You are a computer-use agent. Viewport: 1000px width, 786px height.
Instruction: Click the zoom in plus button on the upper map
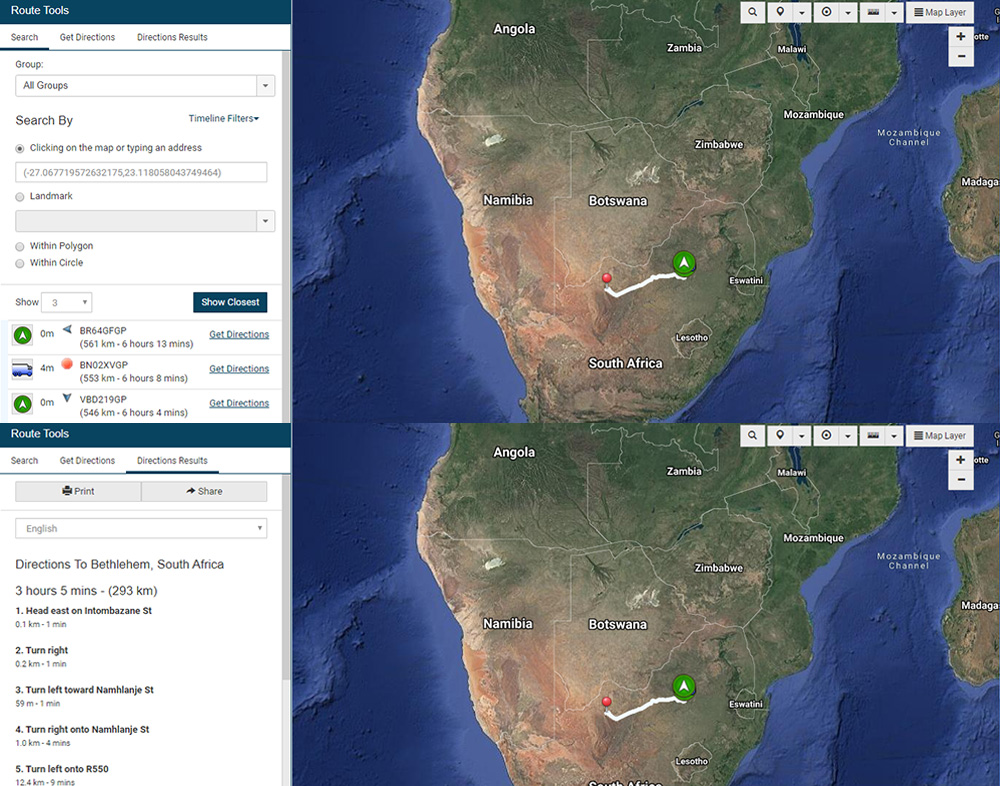coord(961,37)
